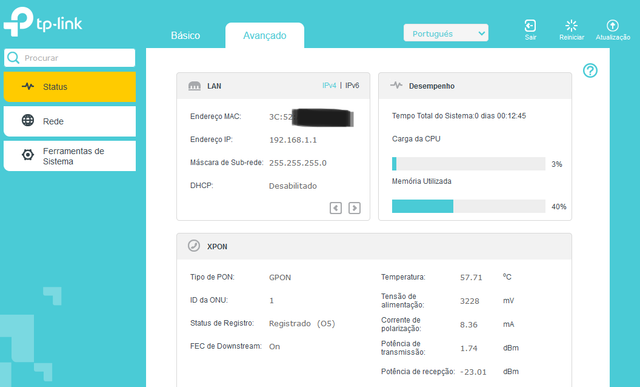The width and height of the screenshot is (640, 387).
Task: Click the Tipo de PON value GPON
Action: tap(280, 278)
